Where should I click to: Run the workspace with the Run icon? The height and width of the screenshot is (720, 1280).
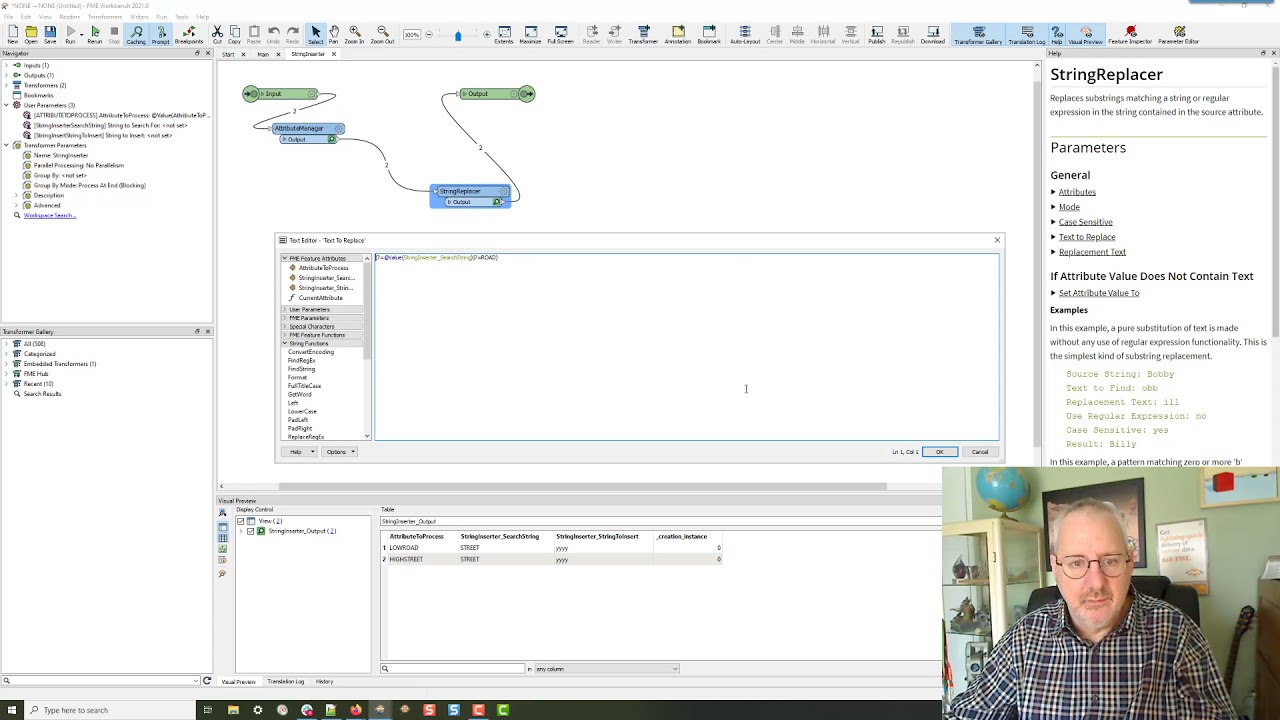[x=70, y=35]
